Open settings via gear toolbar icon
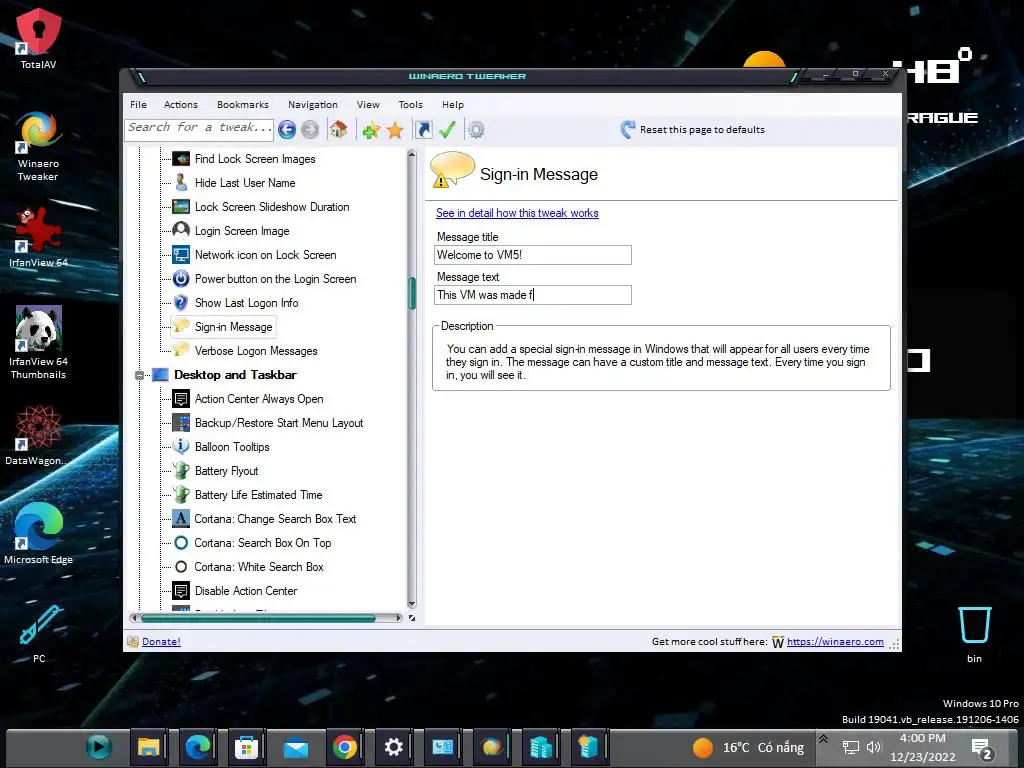1024x768 pixels. (476, 130)
